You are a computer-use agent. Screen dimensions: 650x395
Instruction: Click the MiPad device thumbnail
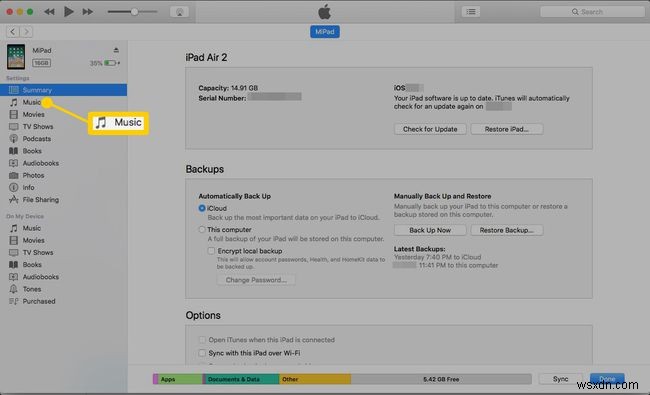coord(16,56)
